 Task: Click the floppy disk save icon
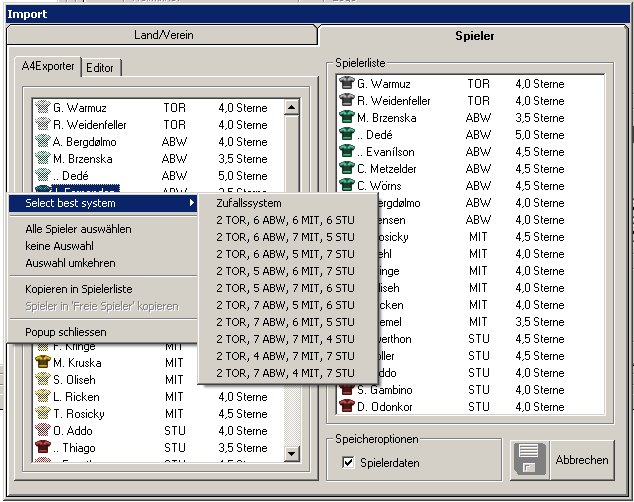point(527,460)
